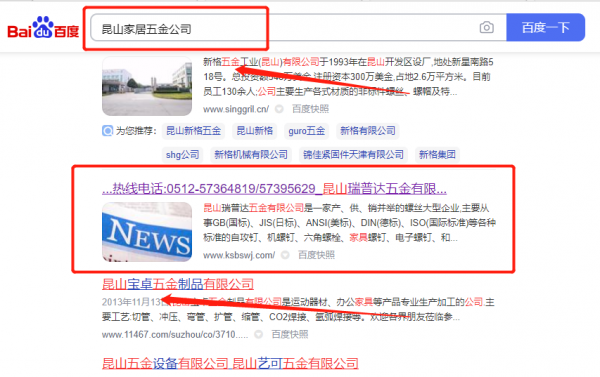Screen dimensions: 600x377
Task: Open the factory building thumbnail
Action: click(147, 86)
